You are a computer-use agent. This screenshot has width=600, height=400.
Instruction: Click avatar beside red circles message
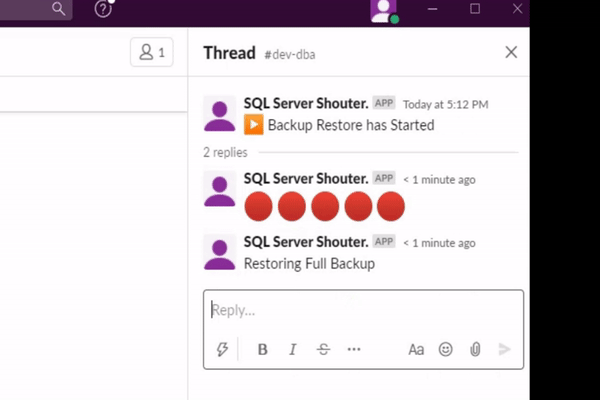[x=219, y=188]
